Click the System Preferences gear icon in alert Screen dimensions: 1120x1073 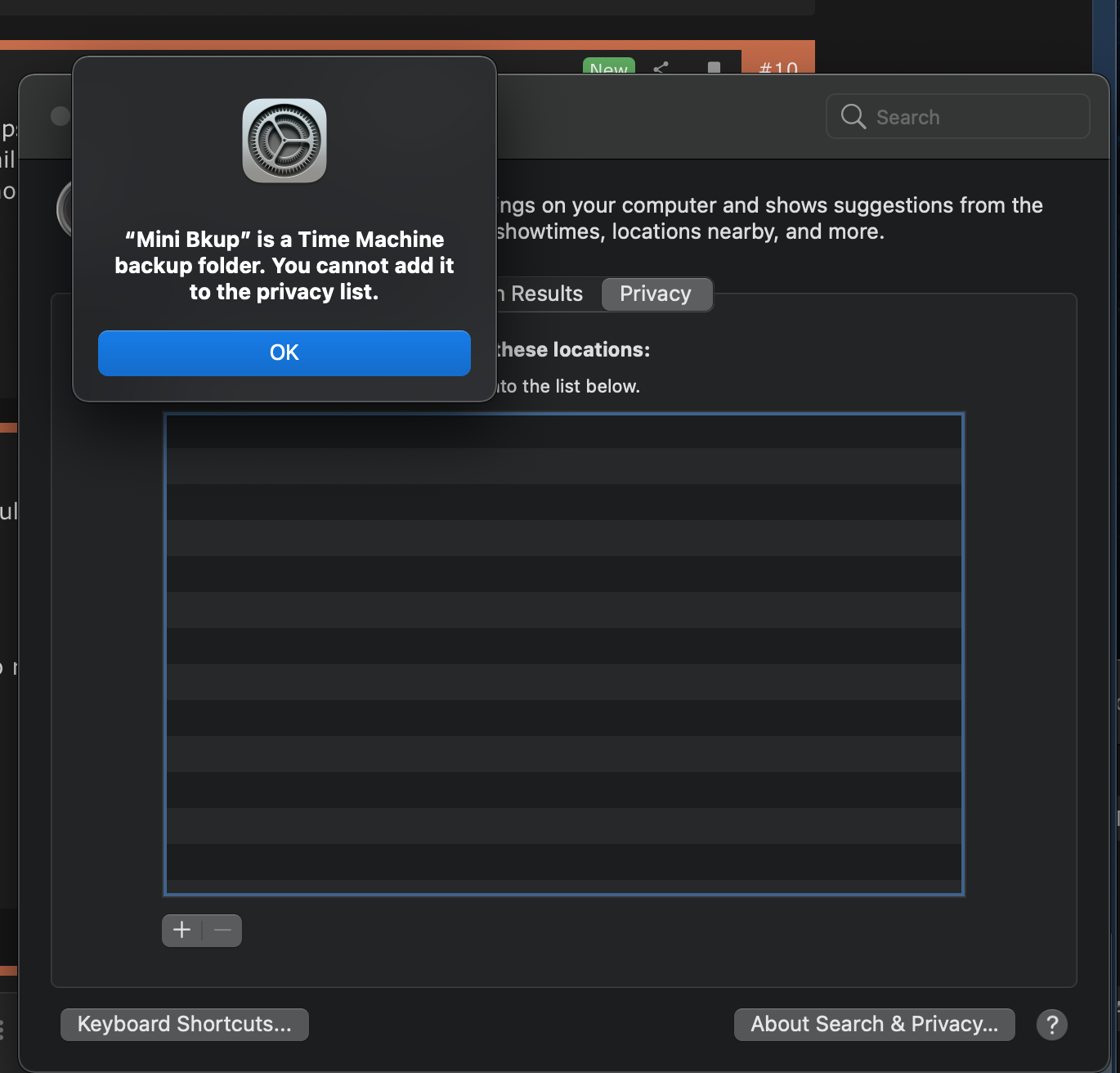284,141
